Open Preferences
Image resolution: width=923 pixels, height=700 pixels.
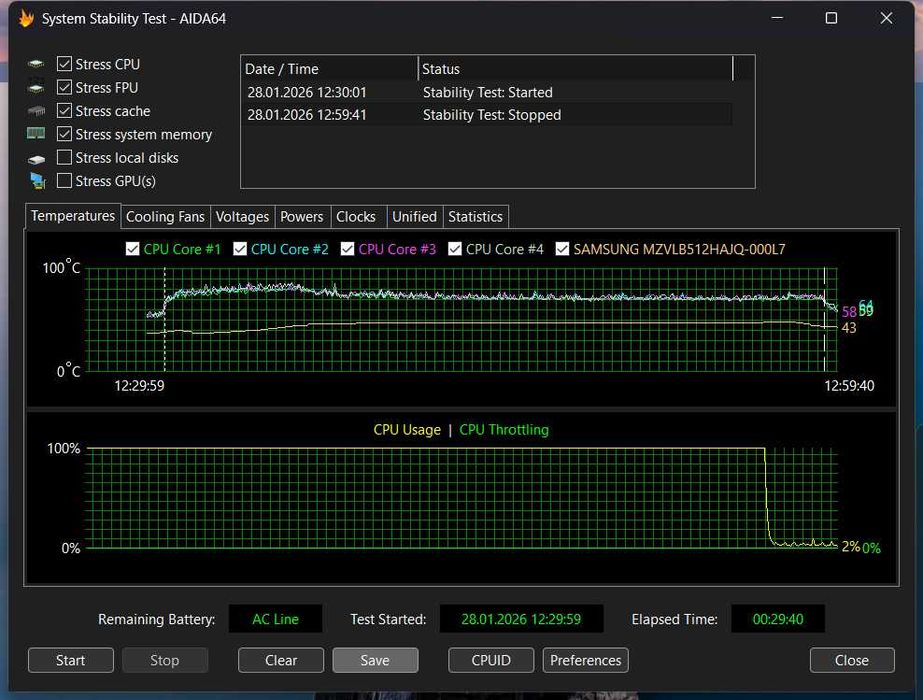click(586, 660)
